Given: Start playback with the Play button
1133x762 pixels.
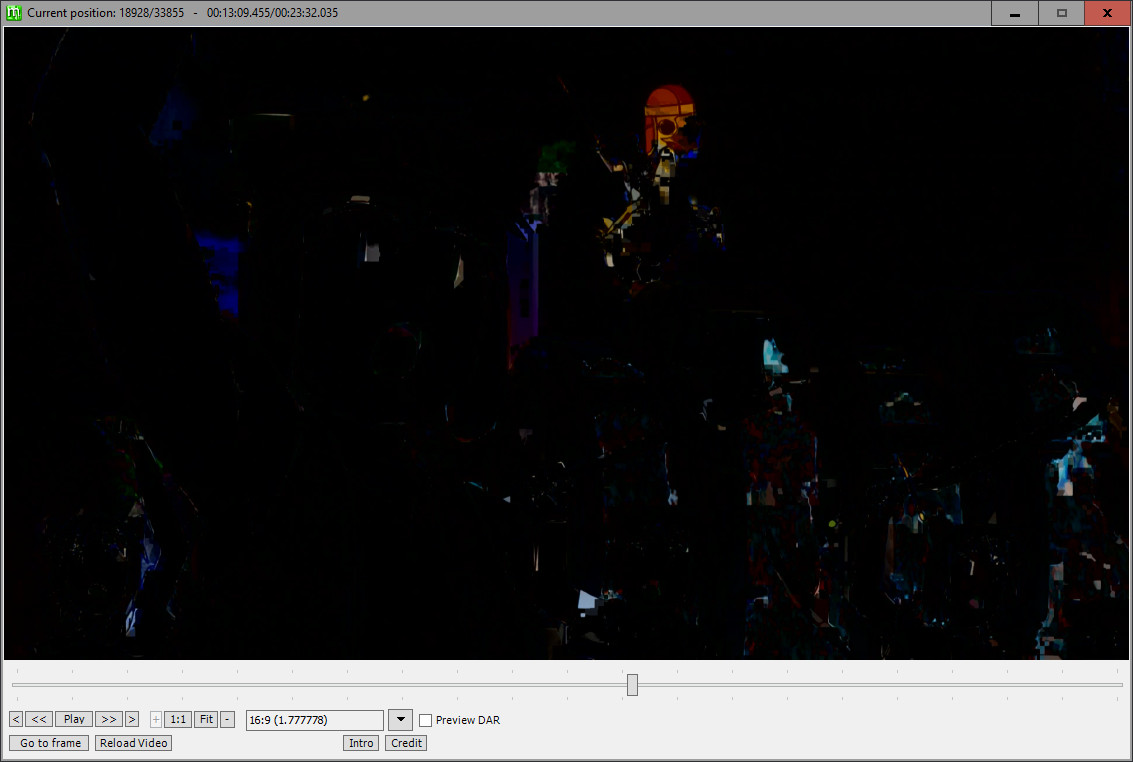Looking at the screenshot, I should click(74, 719).
